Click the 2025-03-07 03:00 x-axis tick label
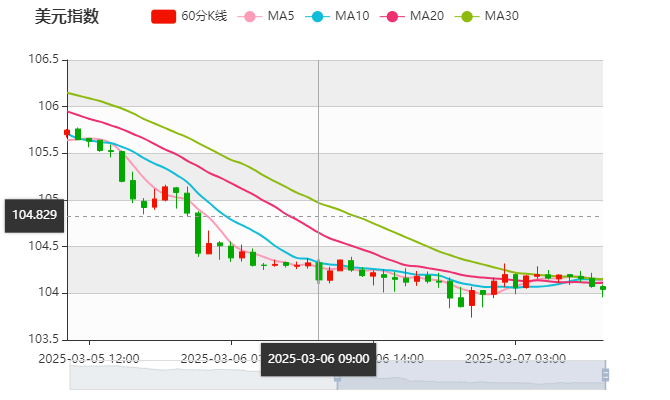 click(x=516, y=357)
